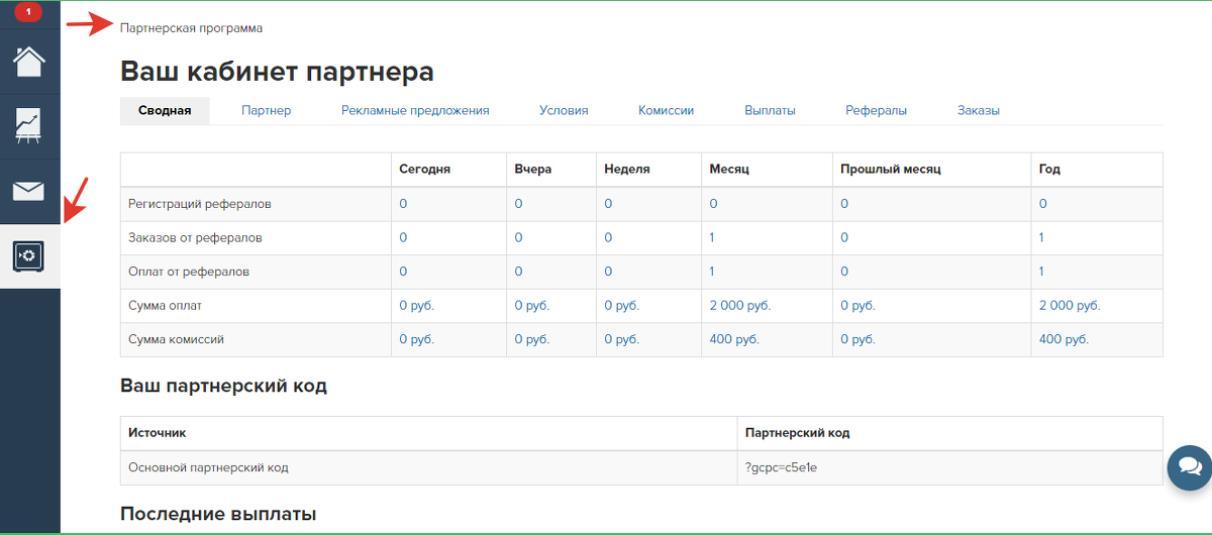Screen dimensions: 1212x535
Task: Switch to the Партнер tab
Action: point(266,111)
